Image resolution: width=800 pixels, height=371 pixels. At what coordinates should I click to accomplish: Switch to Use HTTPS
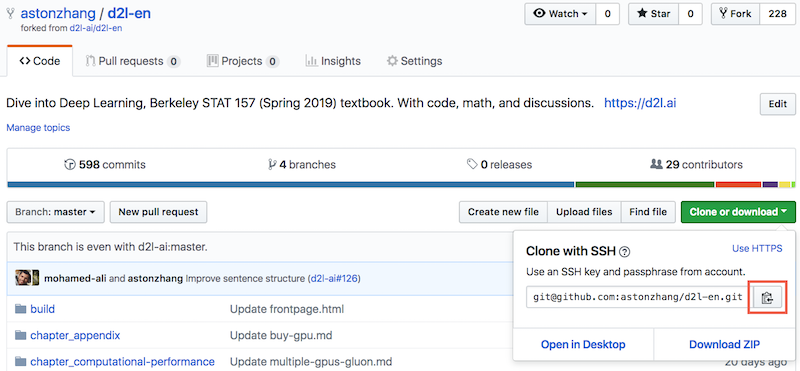point(757,249)
